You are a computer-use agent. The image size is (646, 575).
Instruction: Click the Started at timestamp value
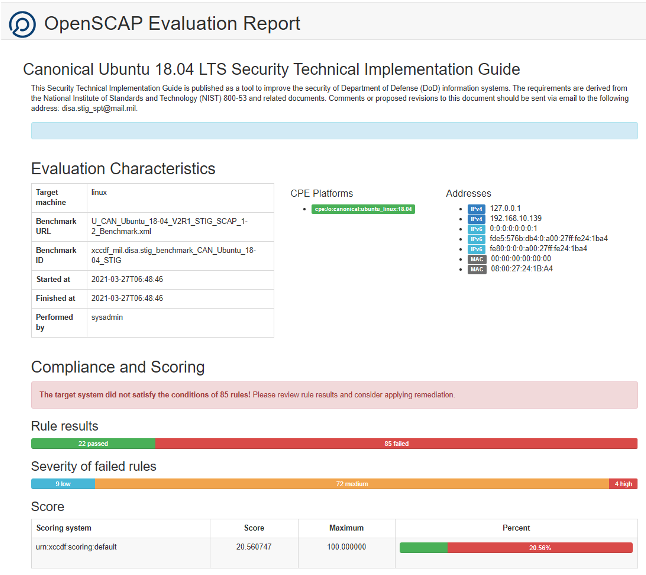[127, 279]
